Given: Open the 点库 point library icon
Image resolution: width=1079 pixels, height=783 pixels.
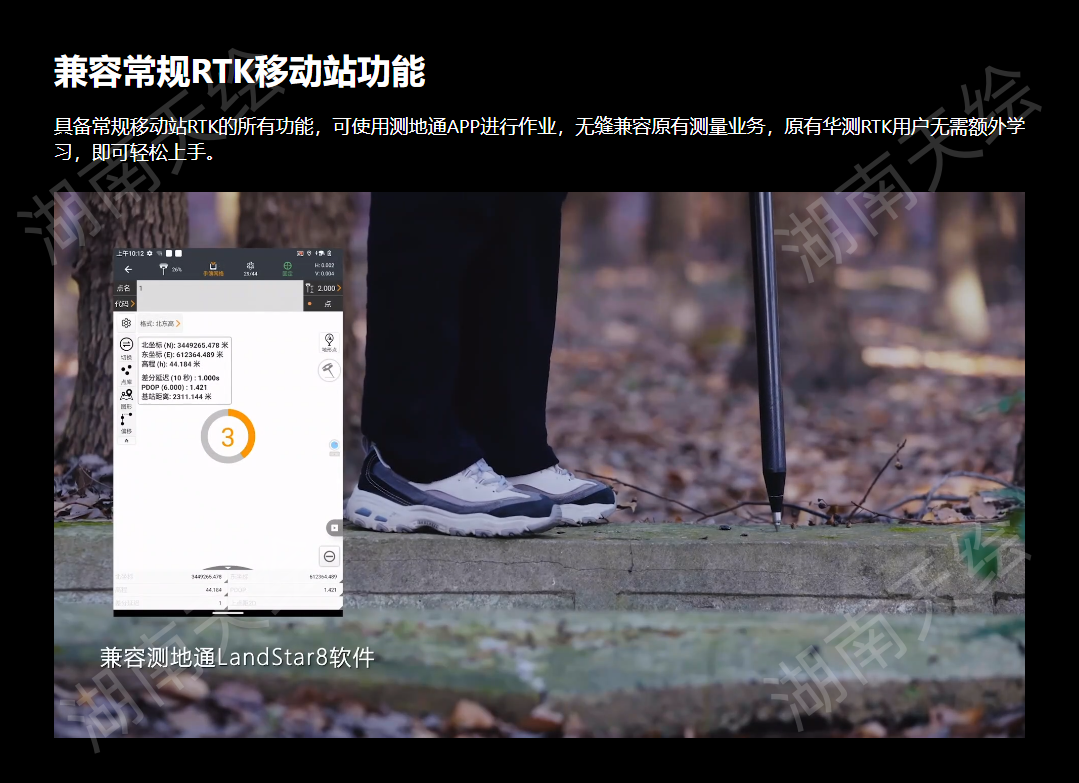Looking at the screenshot, I should [127, 374].
